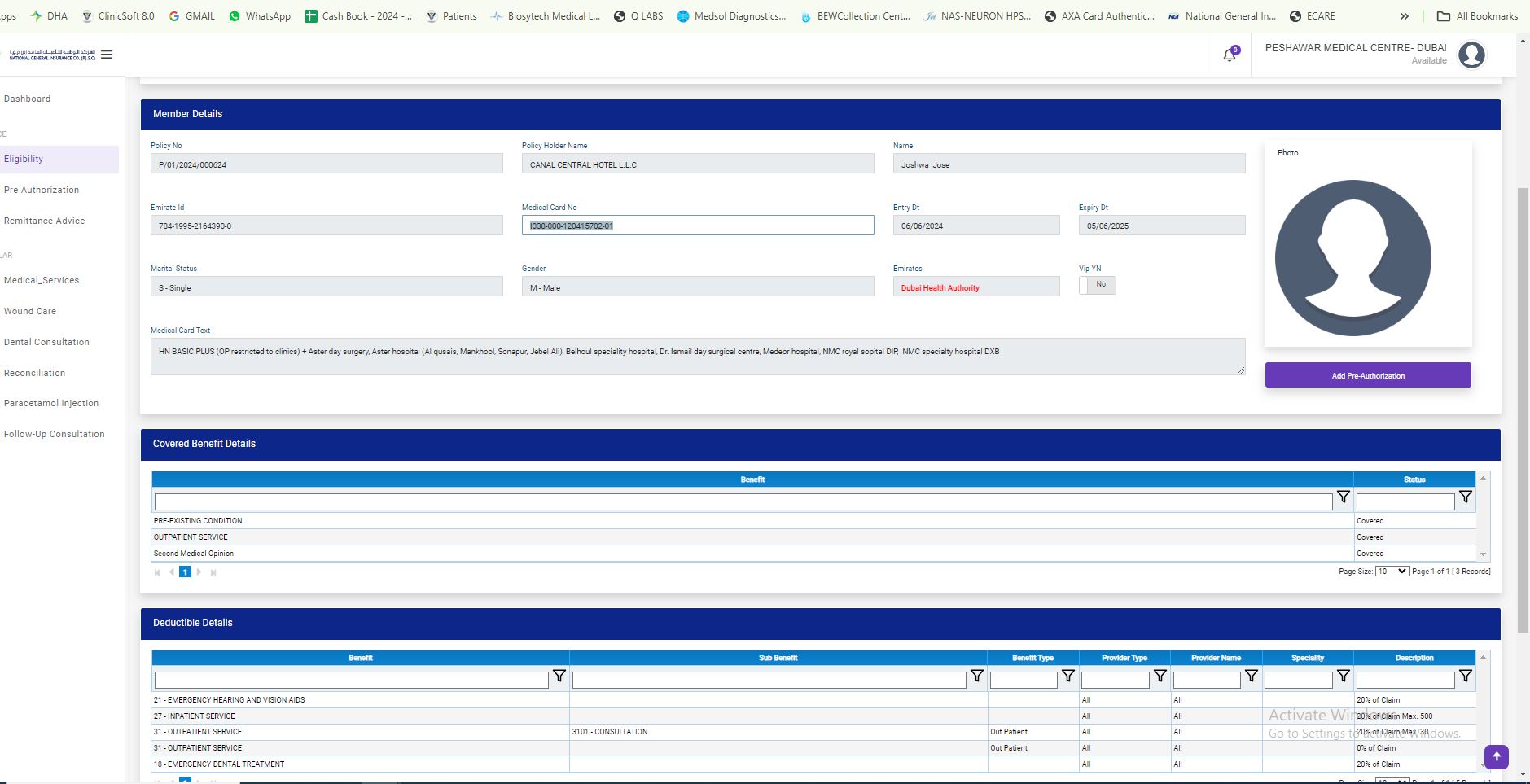Click the scroll-to-top arrow button
1530x784 pixels.
point(1496,756)
